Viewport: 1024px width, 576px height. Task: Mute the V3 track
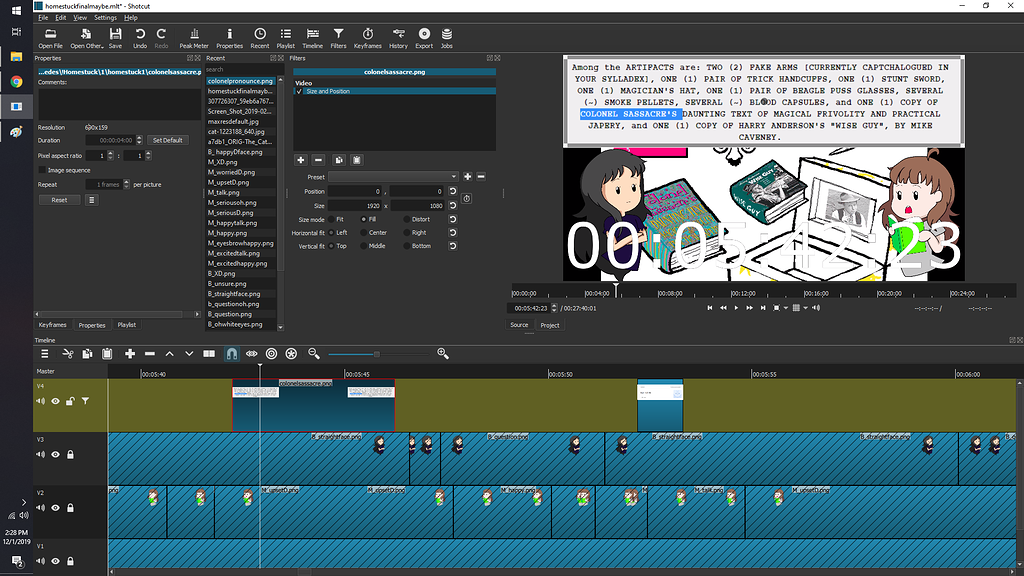click(41, 454)
